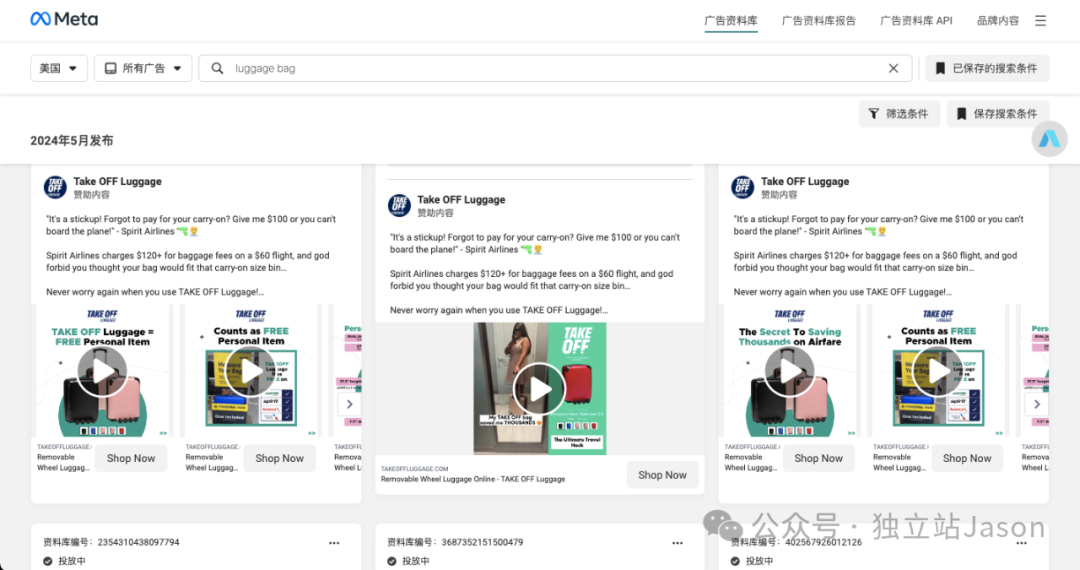Open 已保存的搜索条件 saved searches
The width and height of the screenshot is (1080, 570).
coord(987,68)
